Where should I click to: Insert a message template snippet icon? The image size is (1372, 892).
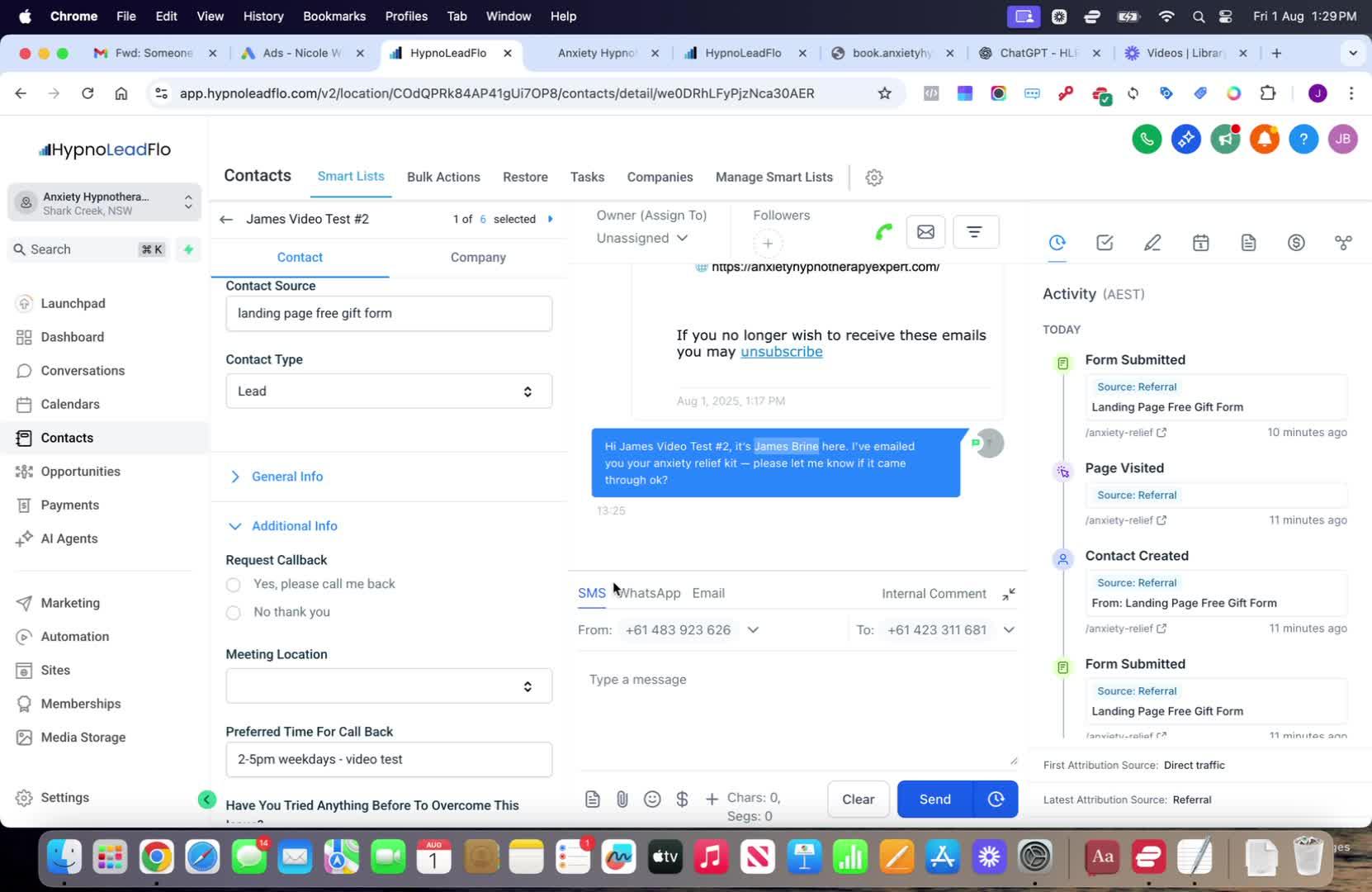point(593,799)
